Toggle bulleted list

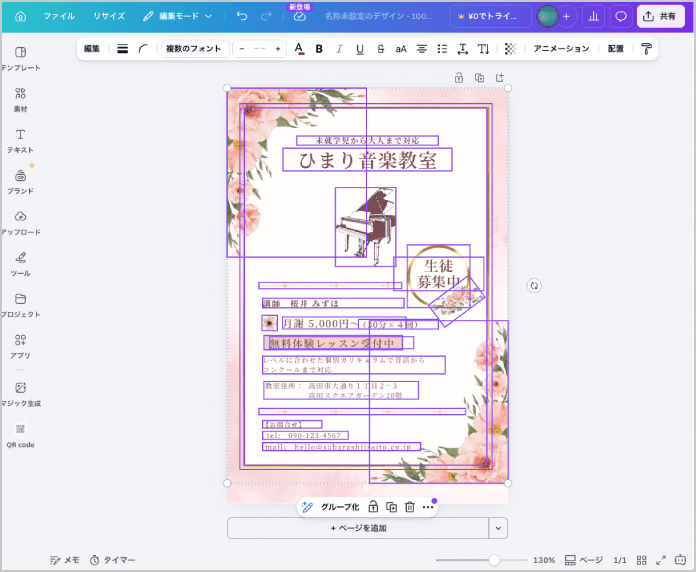442,49
